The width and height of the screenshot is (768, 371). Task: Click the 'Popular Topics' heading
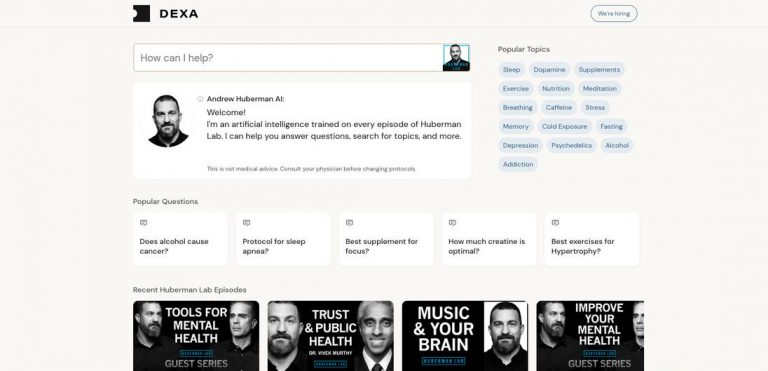pyautogui.click(x=524, y=49)
